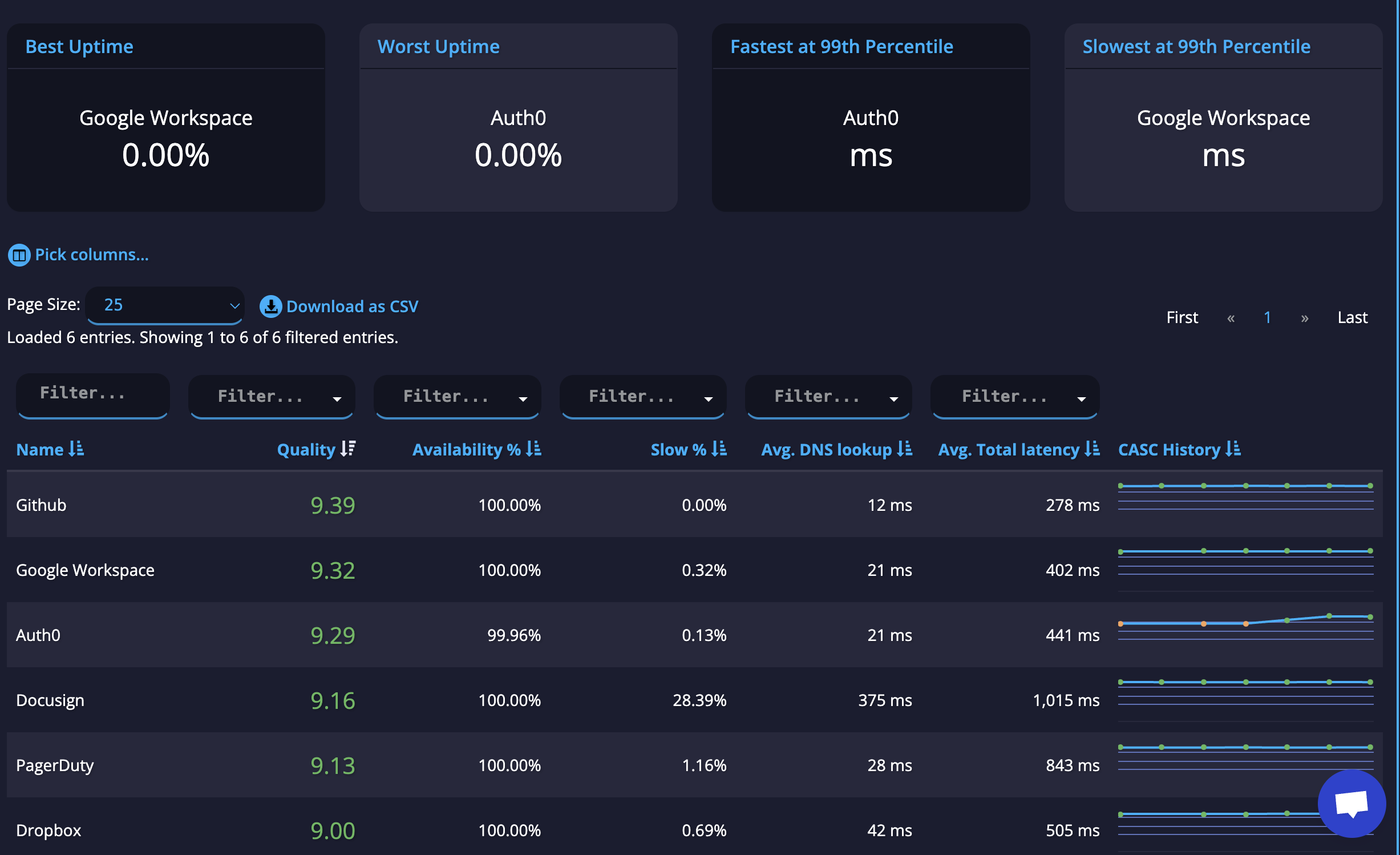Go to the First page
The height and width of the screenshot is (855, 1400).
[x=1182, y=317]
